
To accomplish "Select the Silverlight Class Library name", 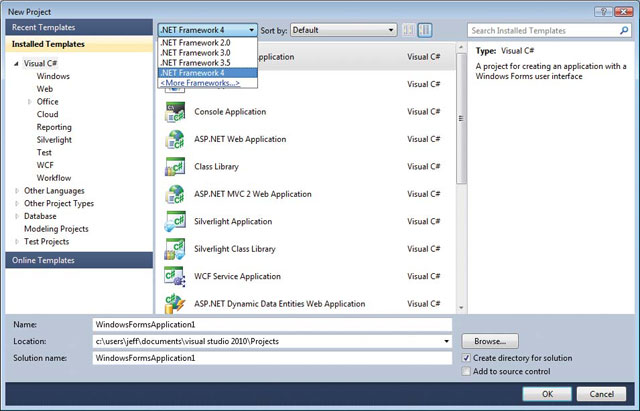I will coord(235,249).
